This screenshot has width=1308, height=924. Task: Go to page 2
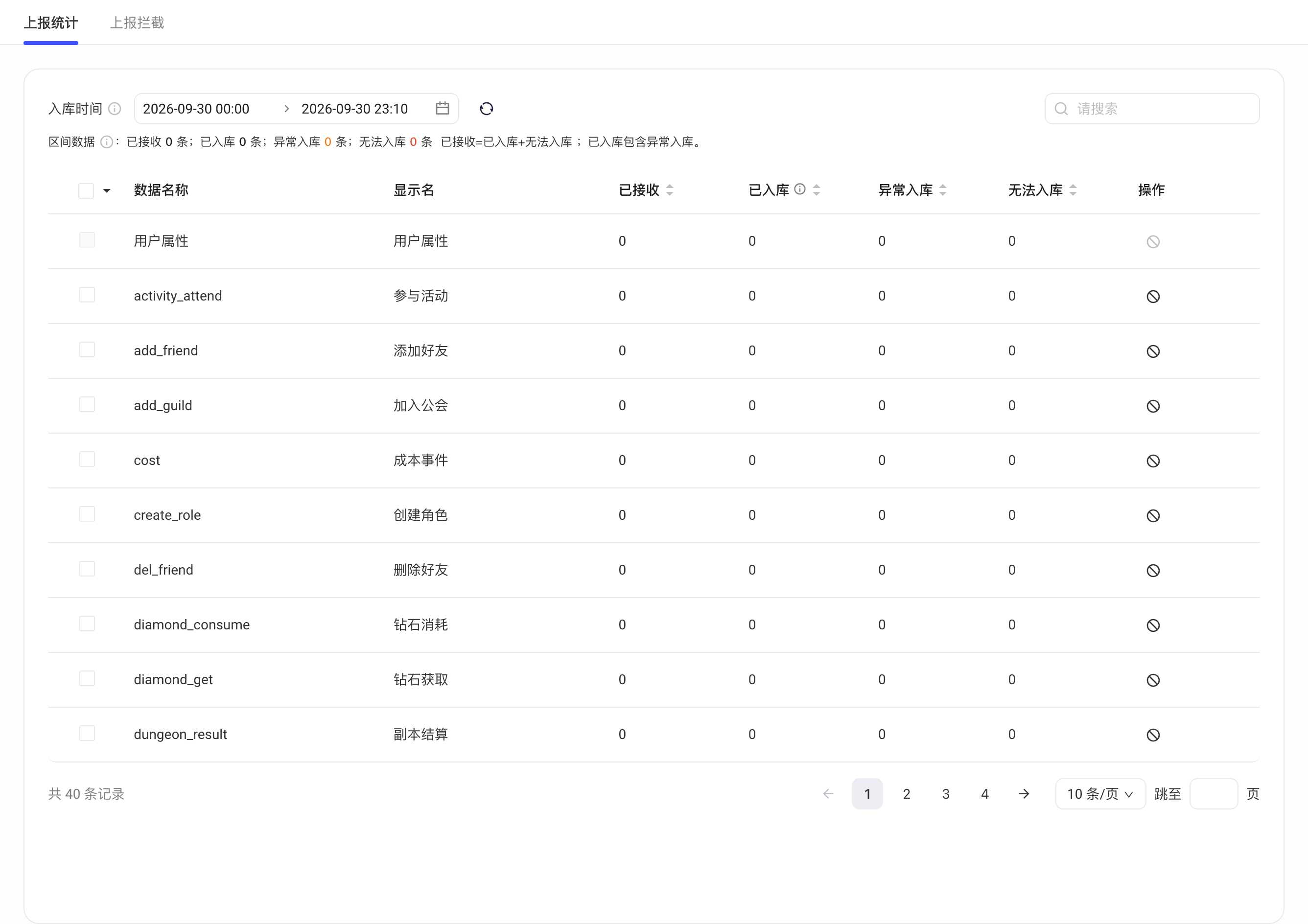[x=907, y=793]
